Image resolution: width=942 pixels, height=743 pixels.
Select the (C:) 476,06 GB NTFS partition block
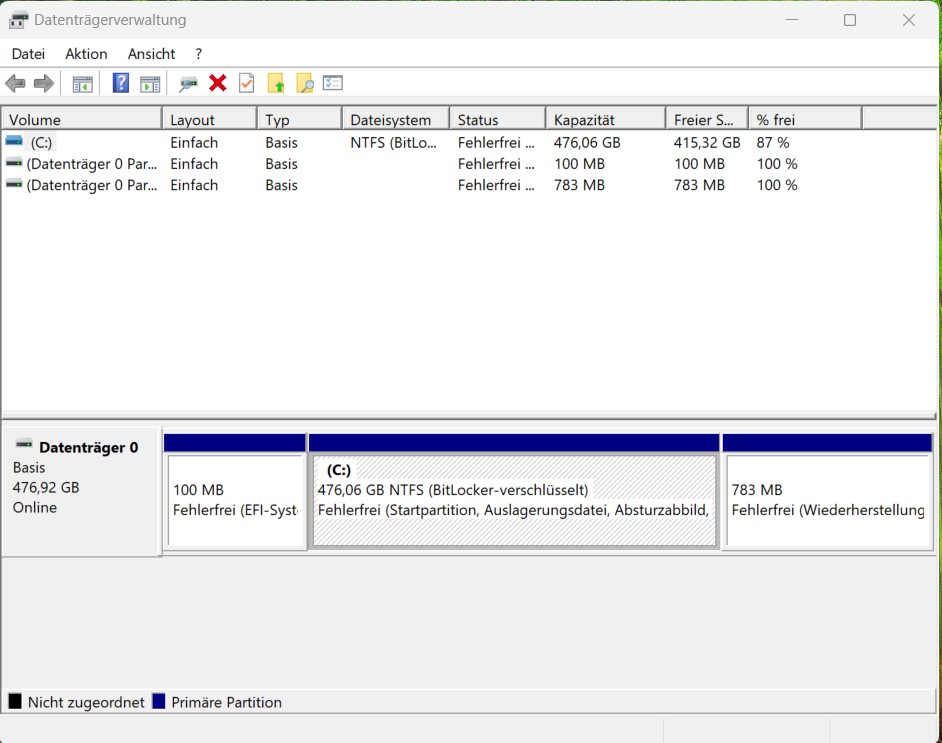(514, 500)
